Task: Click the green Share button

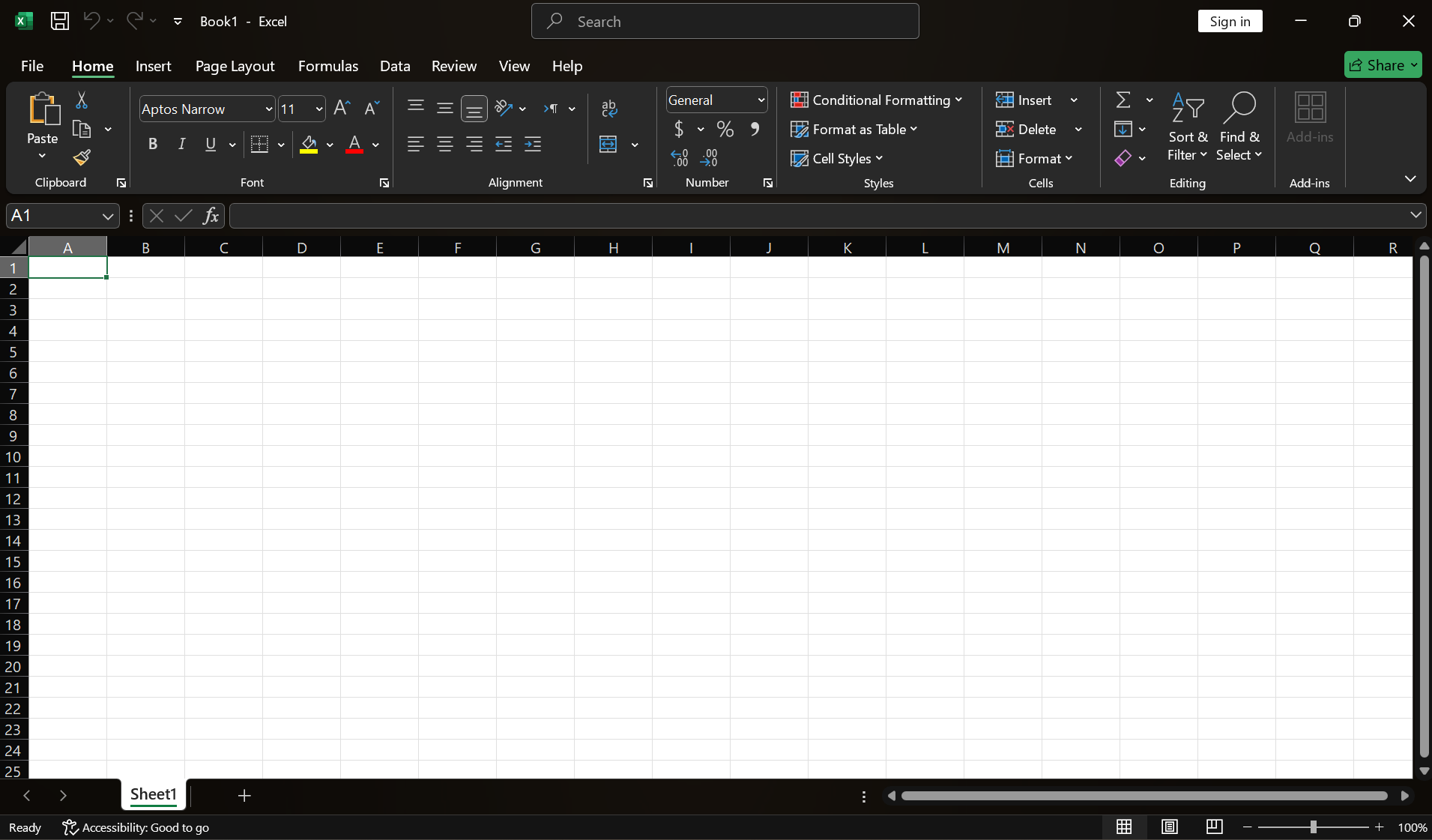Action: click(1383, 65)
